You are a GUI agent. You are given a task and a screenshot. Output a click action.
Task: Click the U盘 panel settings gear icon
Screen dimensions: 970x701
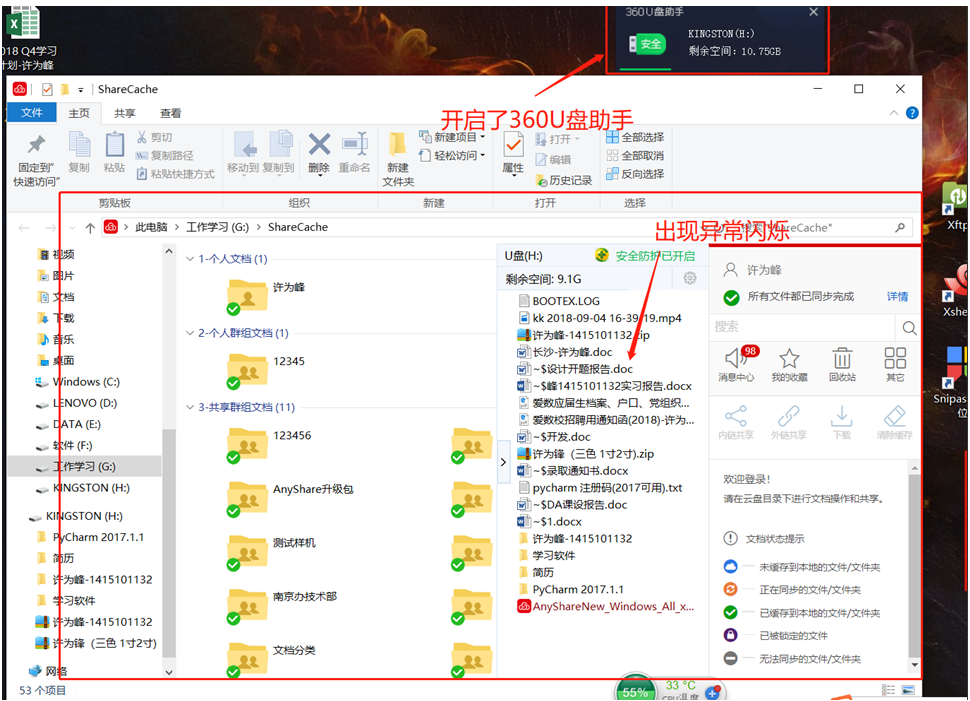pyautogui.click(x=690, y=278)
